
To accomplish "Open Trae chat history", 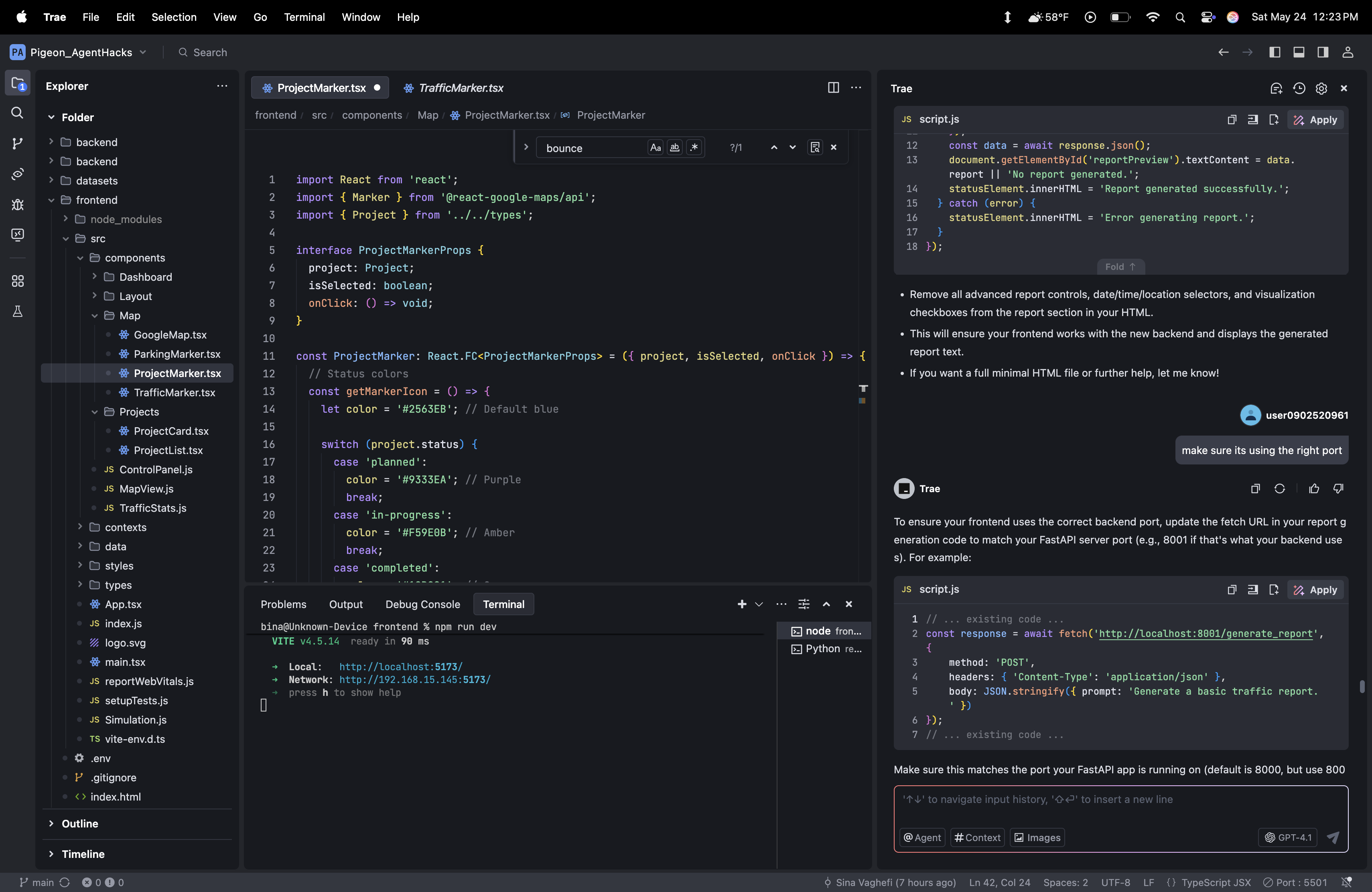I will (1299, 88).
